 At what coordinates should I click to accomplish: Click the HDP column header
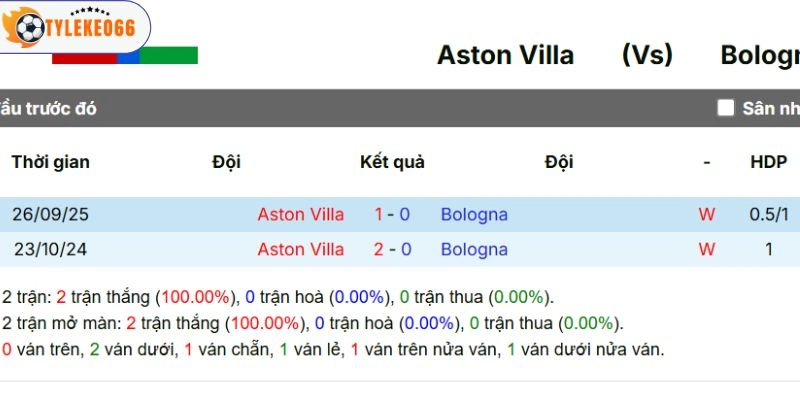(768, 162)
